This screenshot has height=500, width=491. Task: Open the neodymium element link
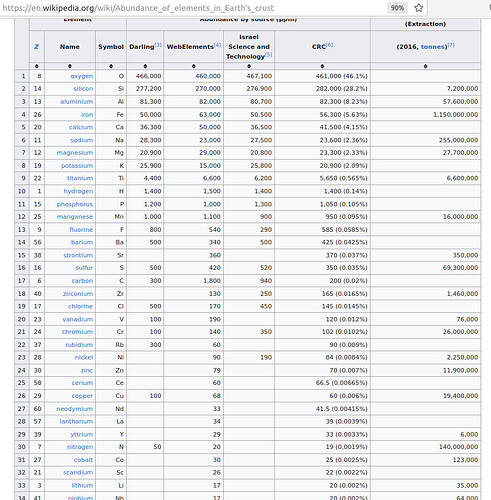pyautogui.click(x=75, y=409)
